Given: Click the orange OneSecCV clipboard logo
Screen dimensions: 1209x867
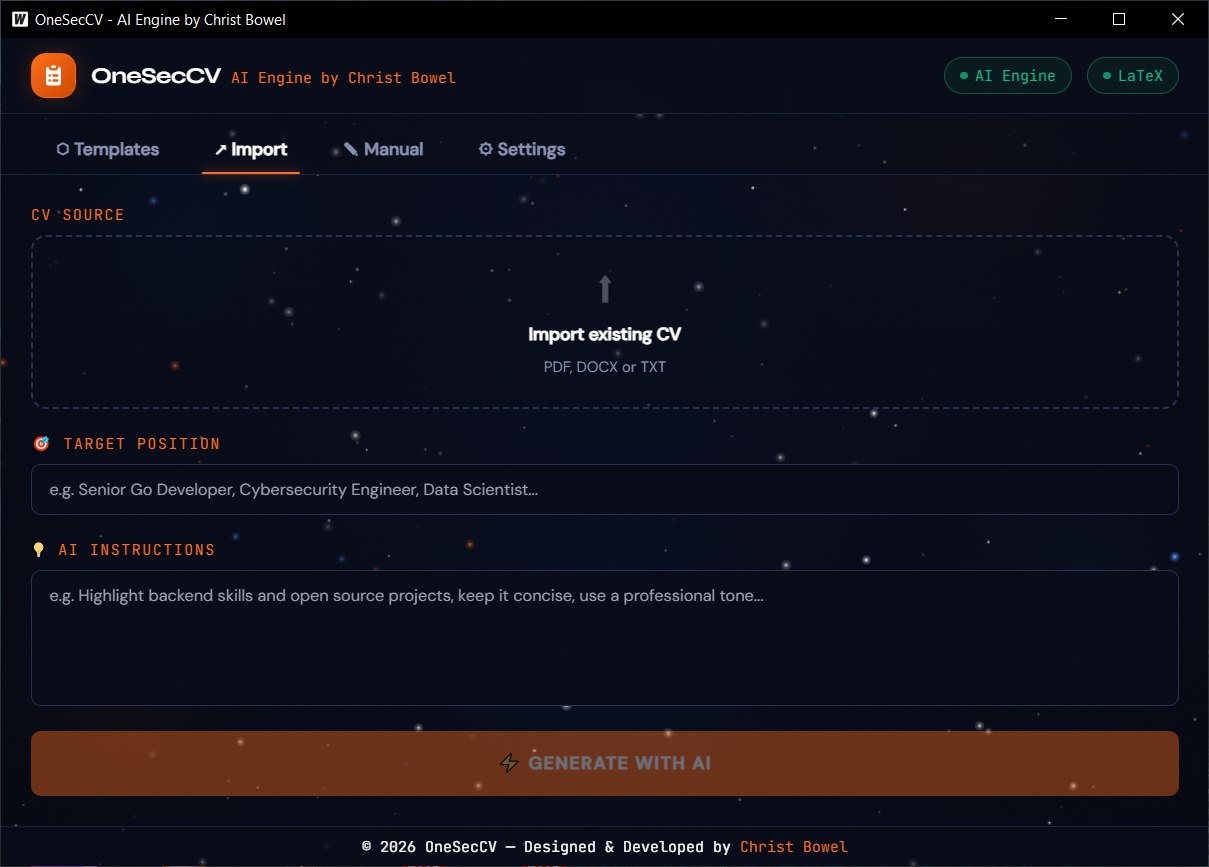Looking at the screenshot, I should (53, 76).
